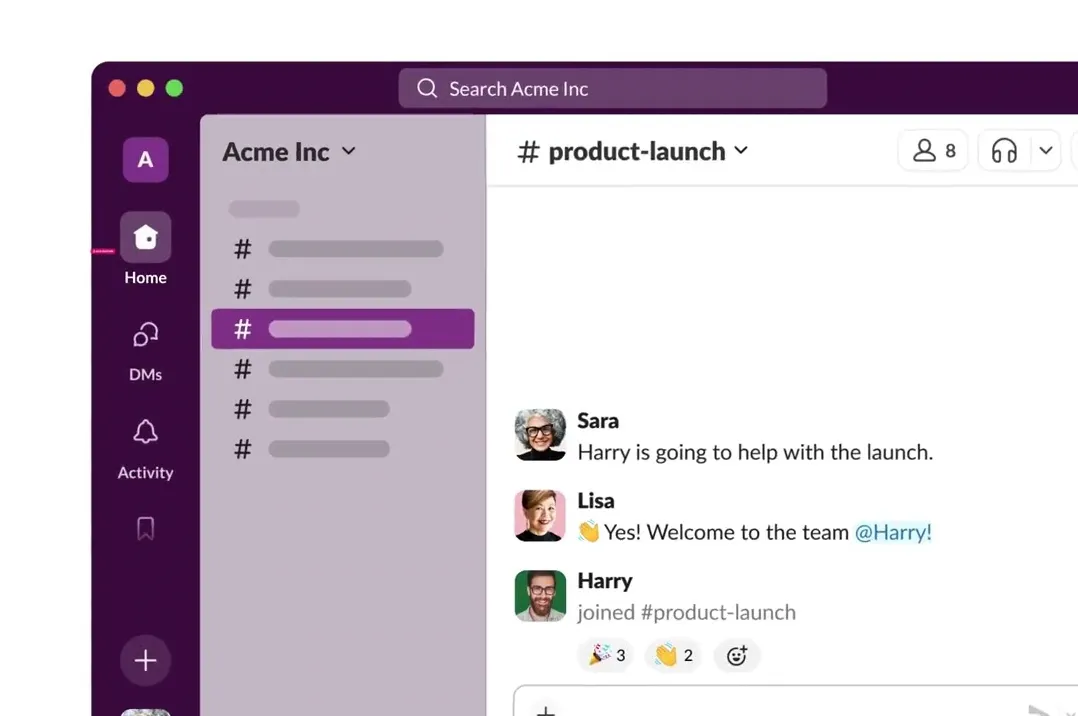
Task: Click the Acme workspace 'A' icon
Action: click(x=145, y=160)
